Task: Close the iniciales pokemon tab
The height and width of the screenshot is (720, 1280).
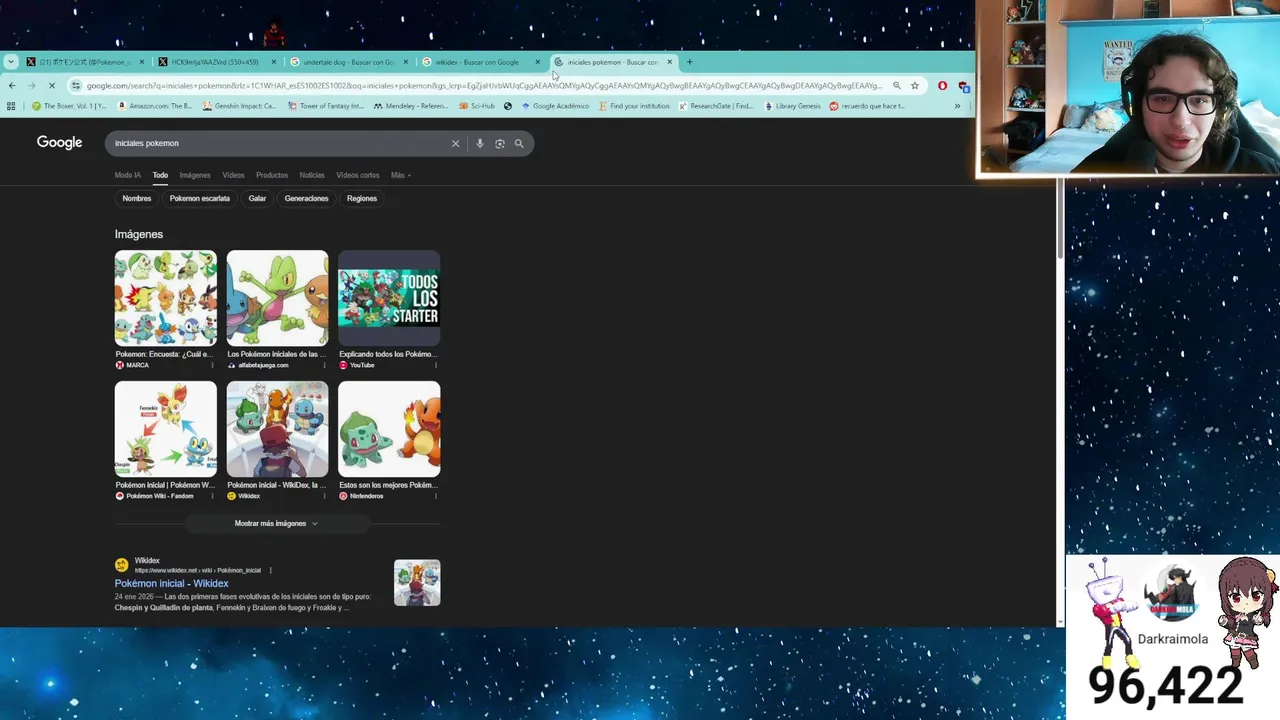Action: point(669,62)
